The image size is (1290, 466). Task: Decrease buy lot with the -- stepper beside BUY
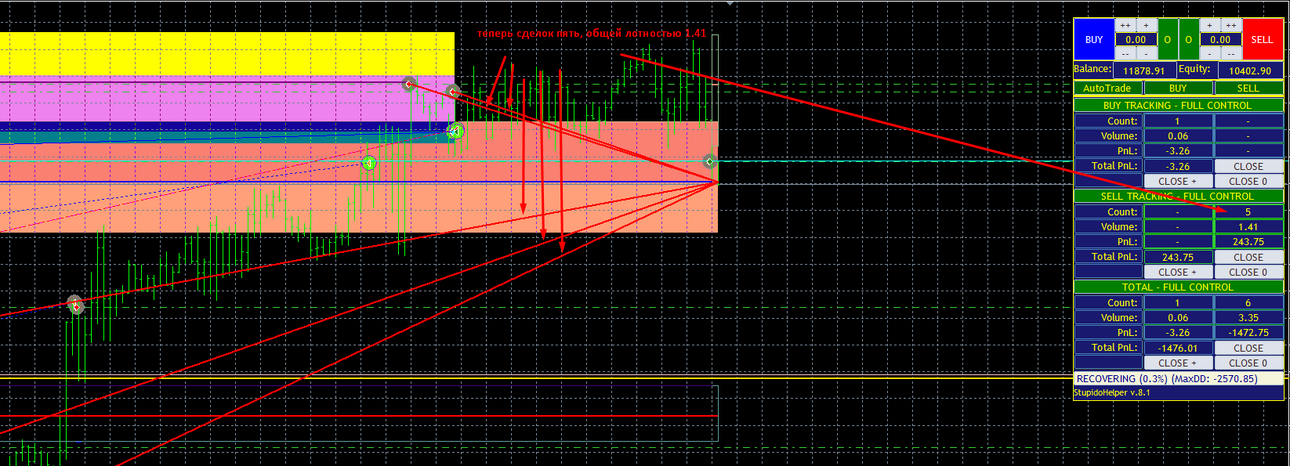pos(1125,53)
